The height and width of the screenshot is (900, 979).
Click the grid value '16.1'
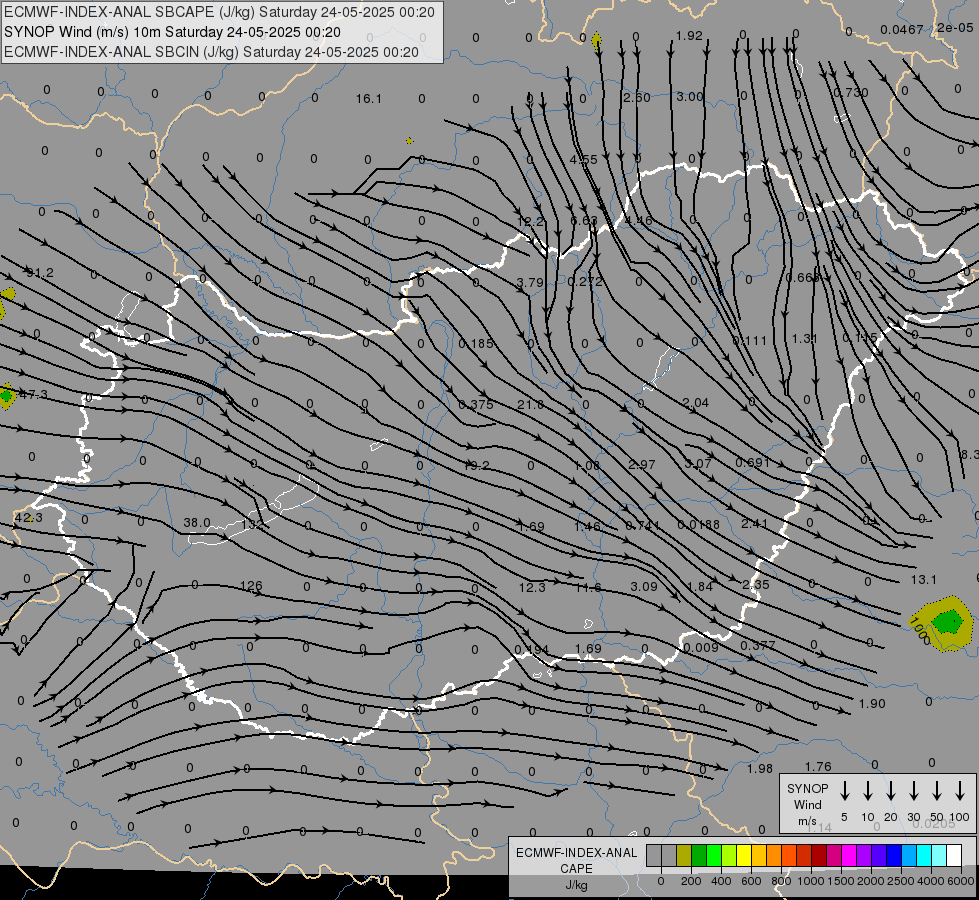point(368,99)
